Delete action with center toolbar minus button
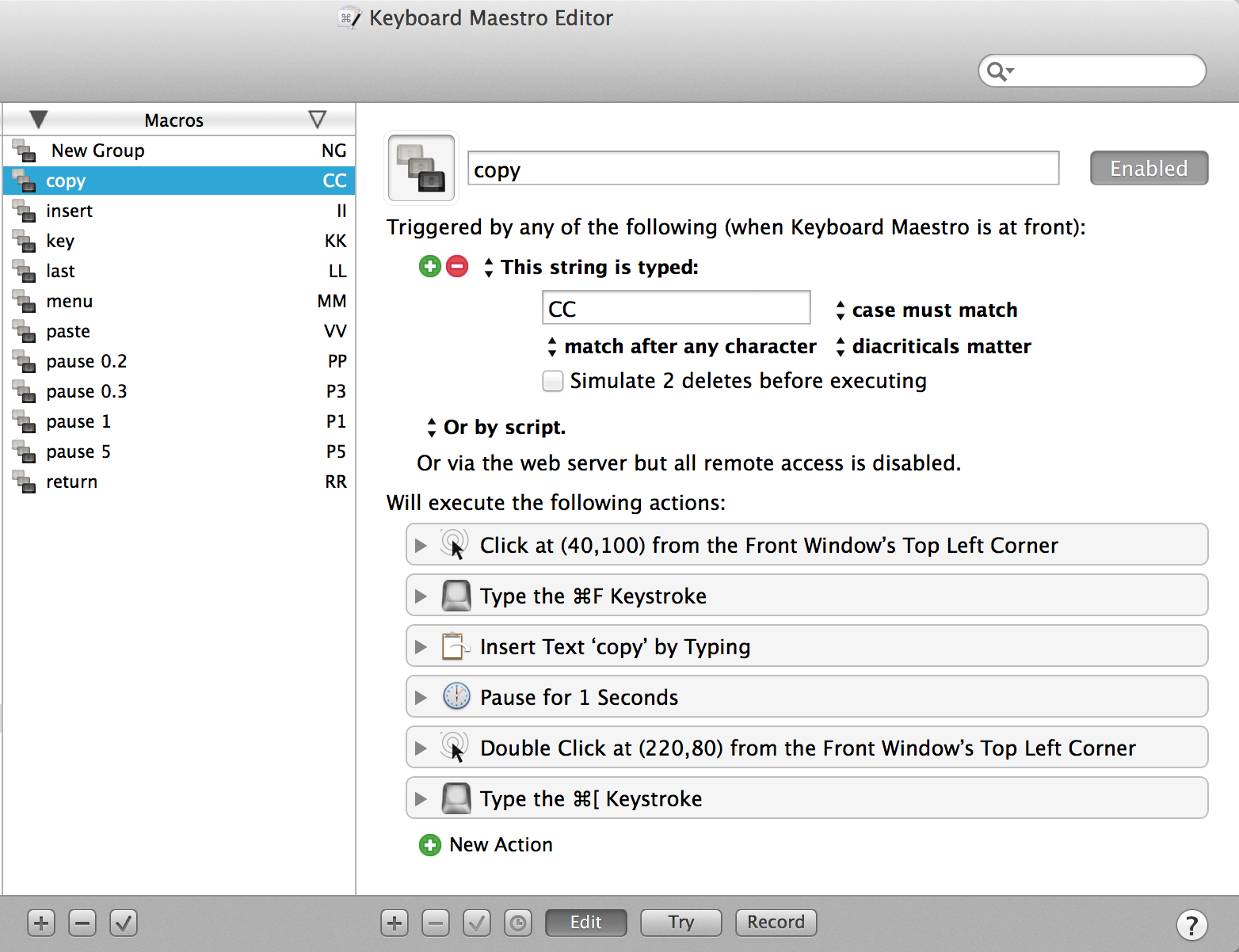 click(x=436, y=923)
